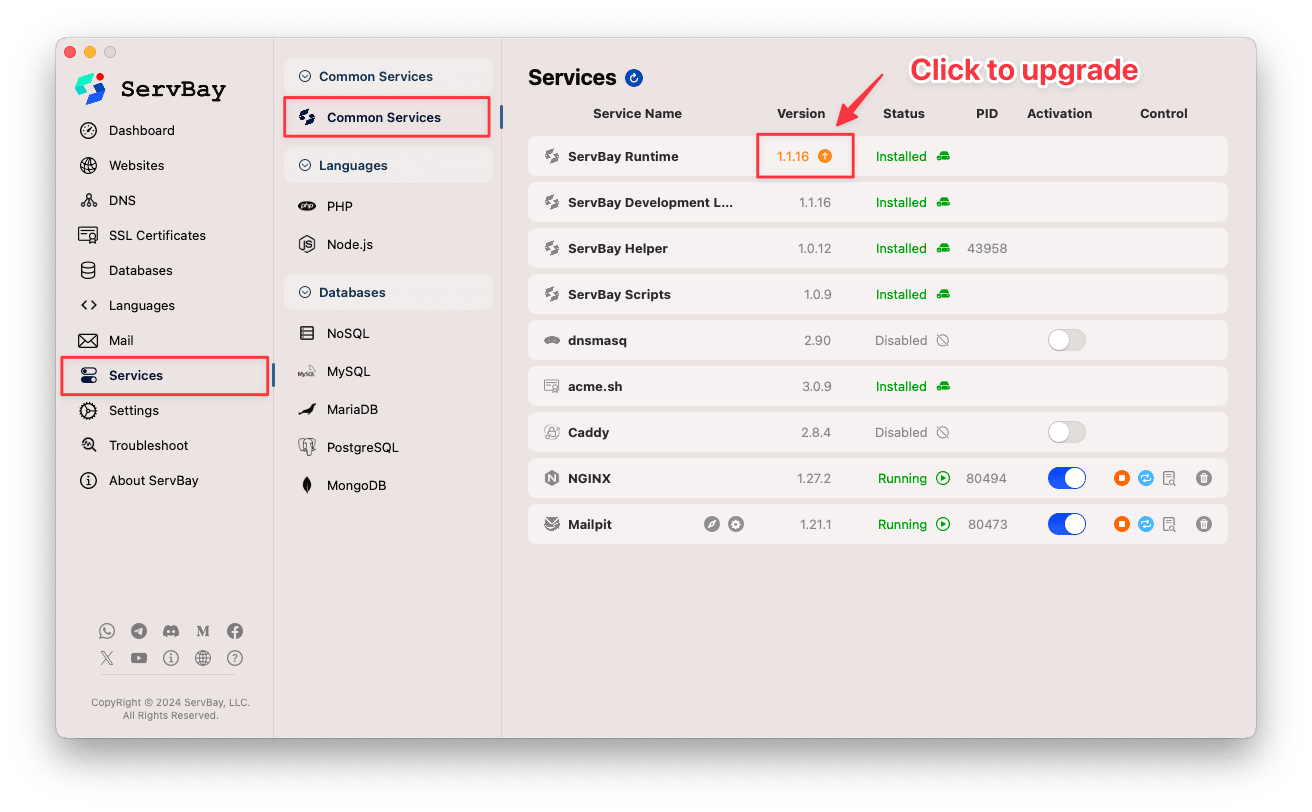
Task: Open ServBay's Discord community link
Action: coord(171,631)
